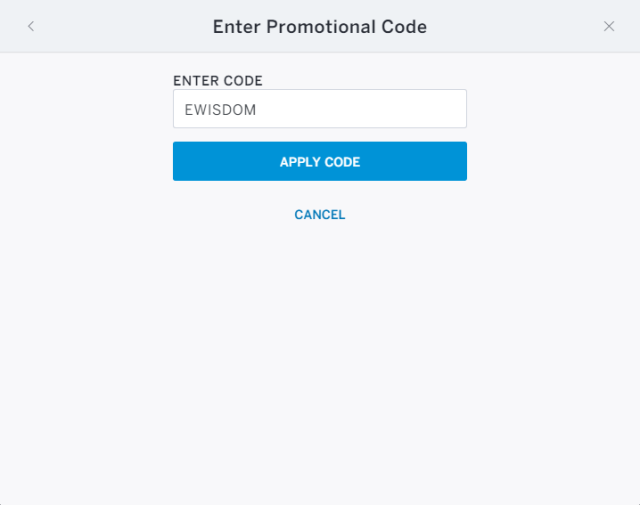Navigate back with the header chevron

pyautogui.click(x=31, y=27)
